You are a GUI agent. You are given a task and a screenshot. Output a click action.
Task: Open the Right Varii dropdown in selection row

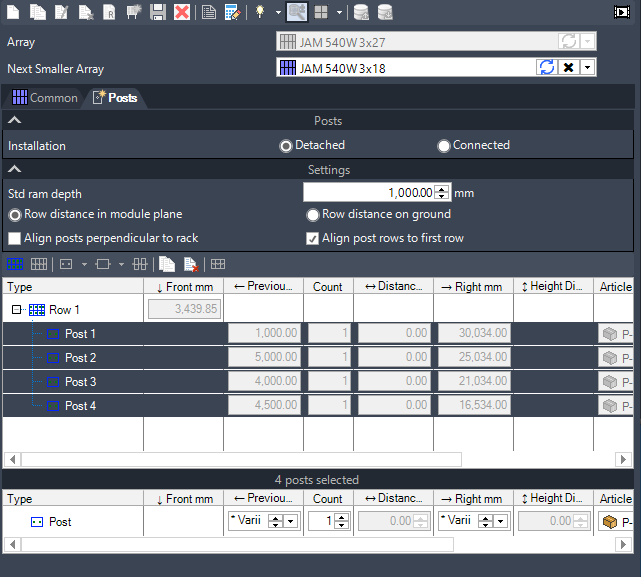tap(501, 521)
